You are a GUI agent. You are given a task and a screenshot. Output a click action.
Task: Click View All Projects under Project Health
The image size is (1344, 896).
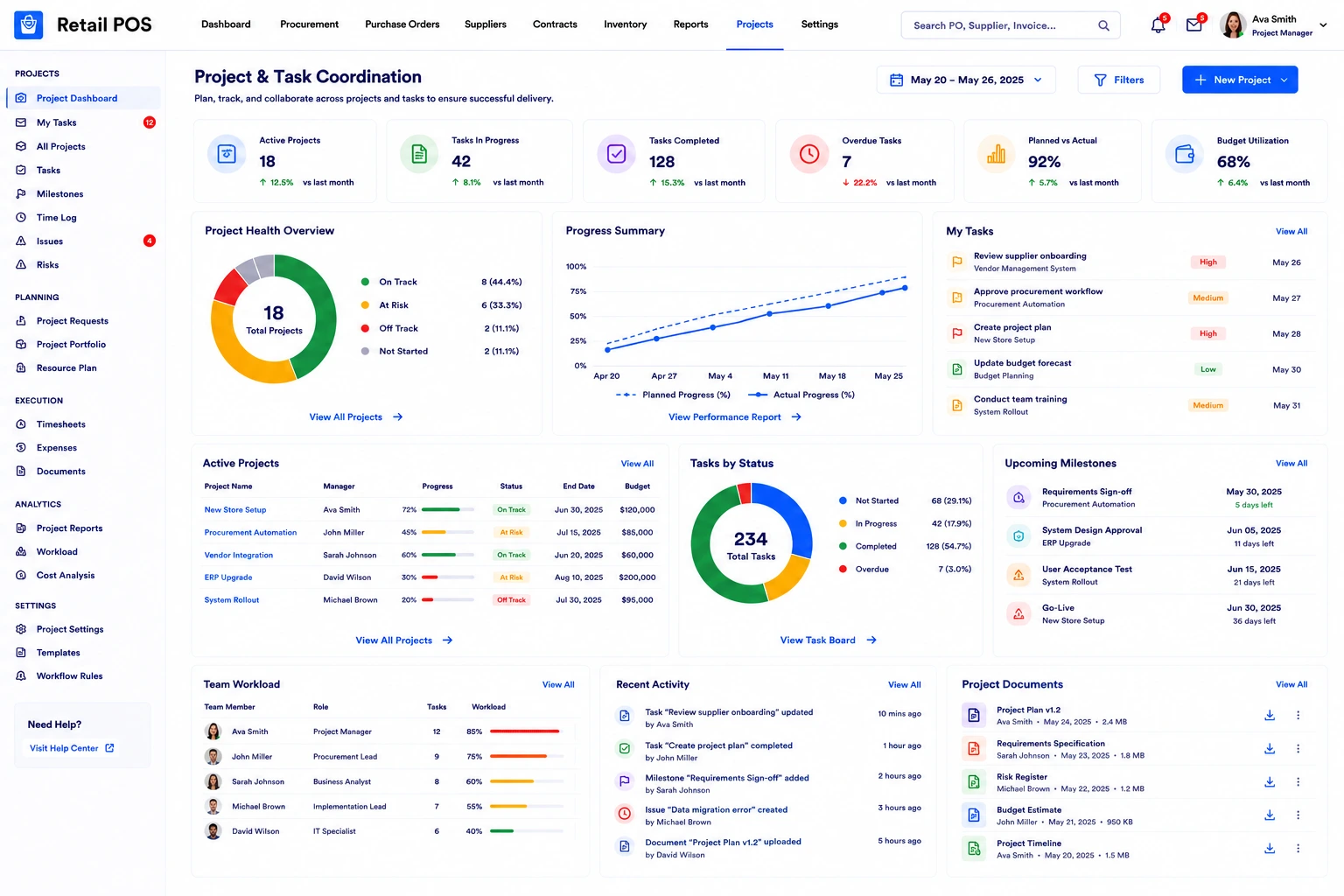(x=356, y=417)
